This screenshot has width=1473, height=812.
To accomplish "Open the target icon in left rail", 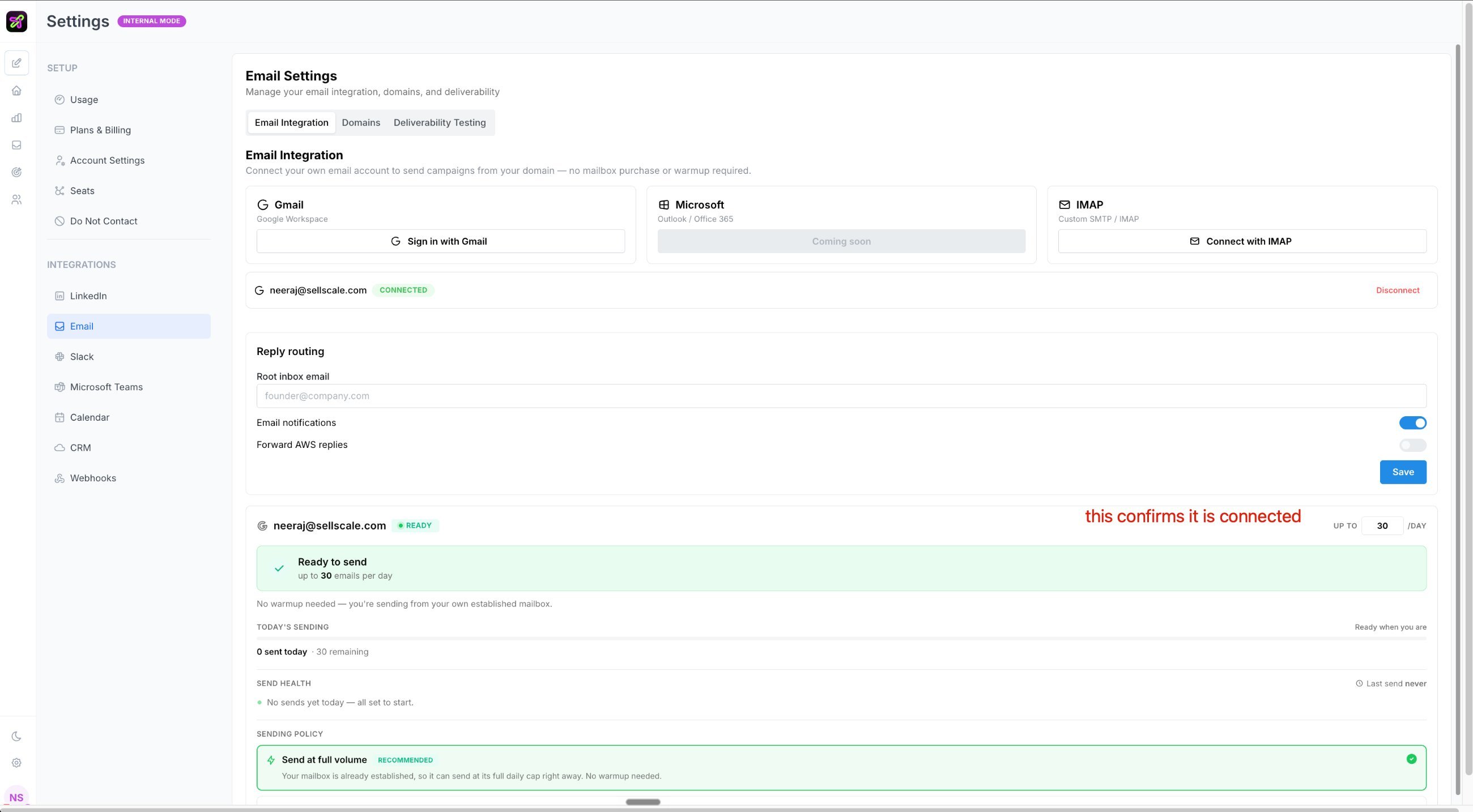I will tap(16, 172).
